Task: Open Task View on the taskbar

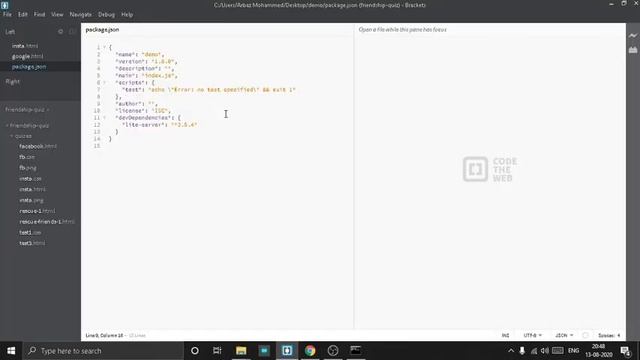Action: pyautogui.click(x=217, y=351)
